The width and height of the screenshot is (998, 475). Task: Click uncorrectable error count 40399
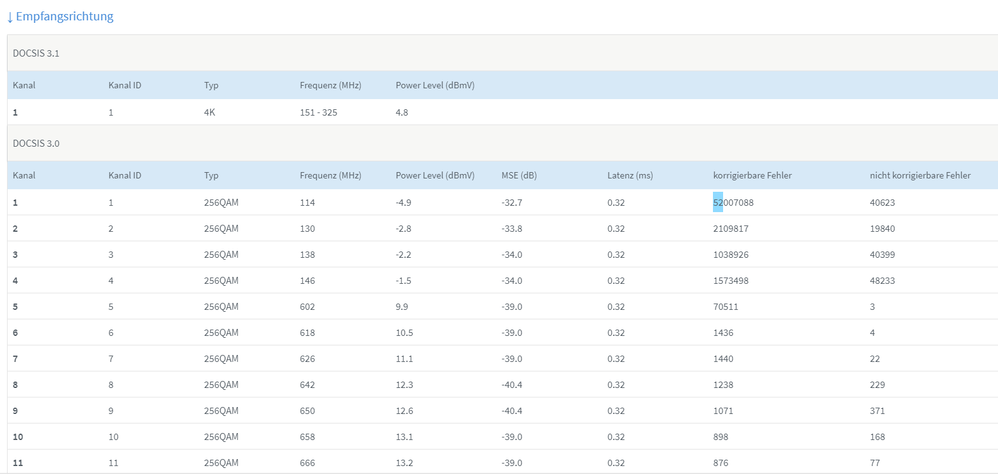882,255
